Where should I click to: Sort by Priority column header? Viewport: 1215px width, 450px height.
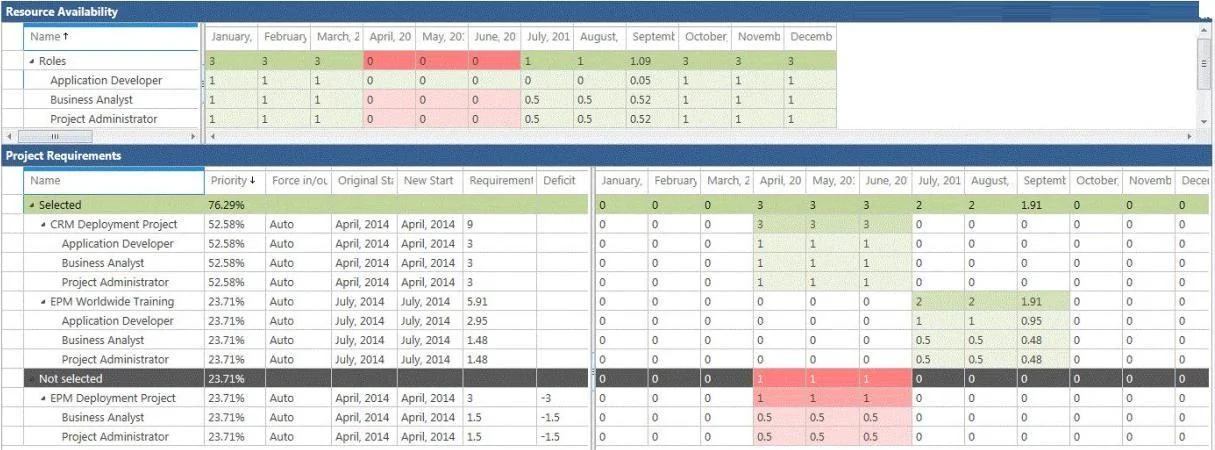pyautogui.click(x=234, y=181)
